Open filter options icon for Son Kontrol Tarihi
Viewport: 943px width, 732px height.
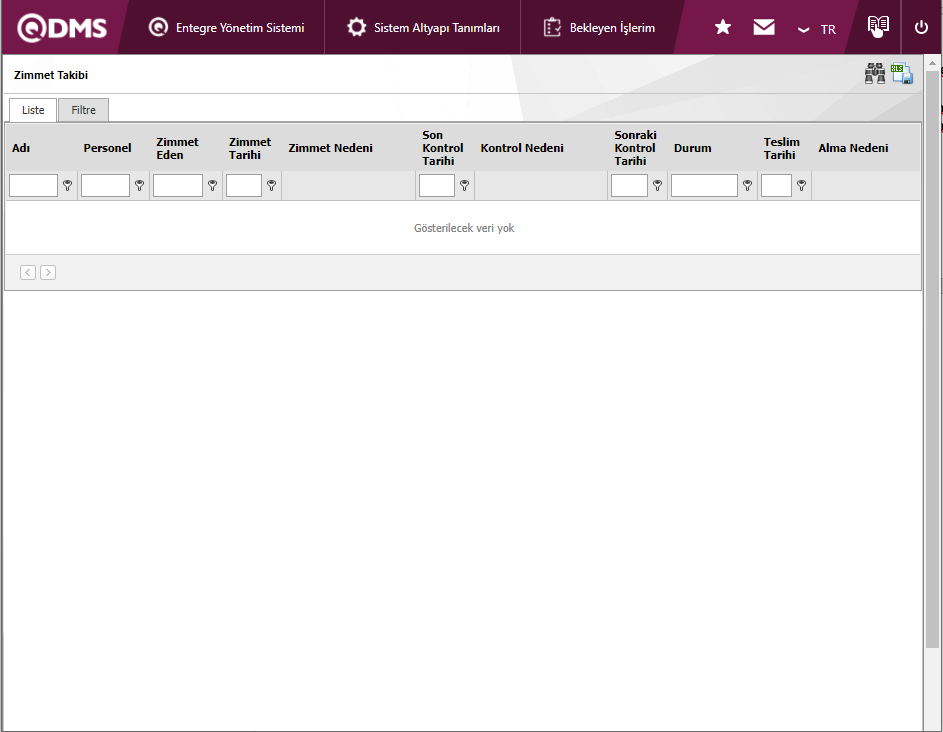464,186
